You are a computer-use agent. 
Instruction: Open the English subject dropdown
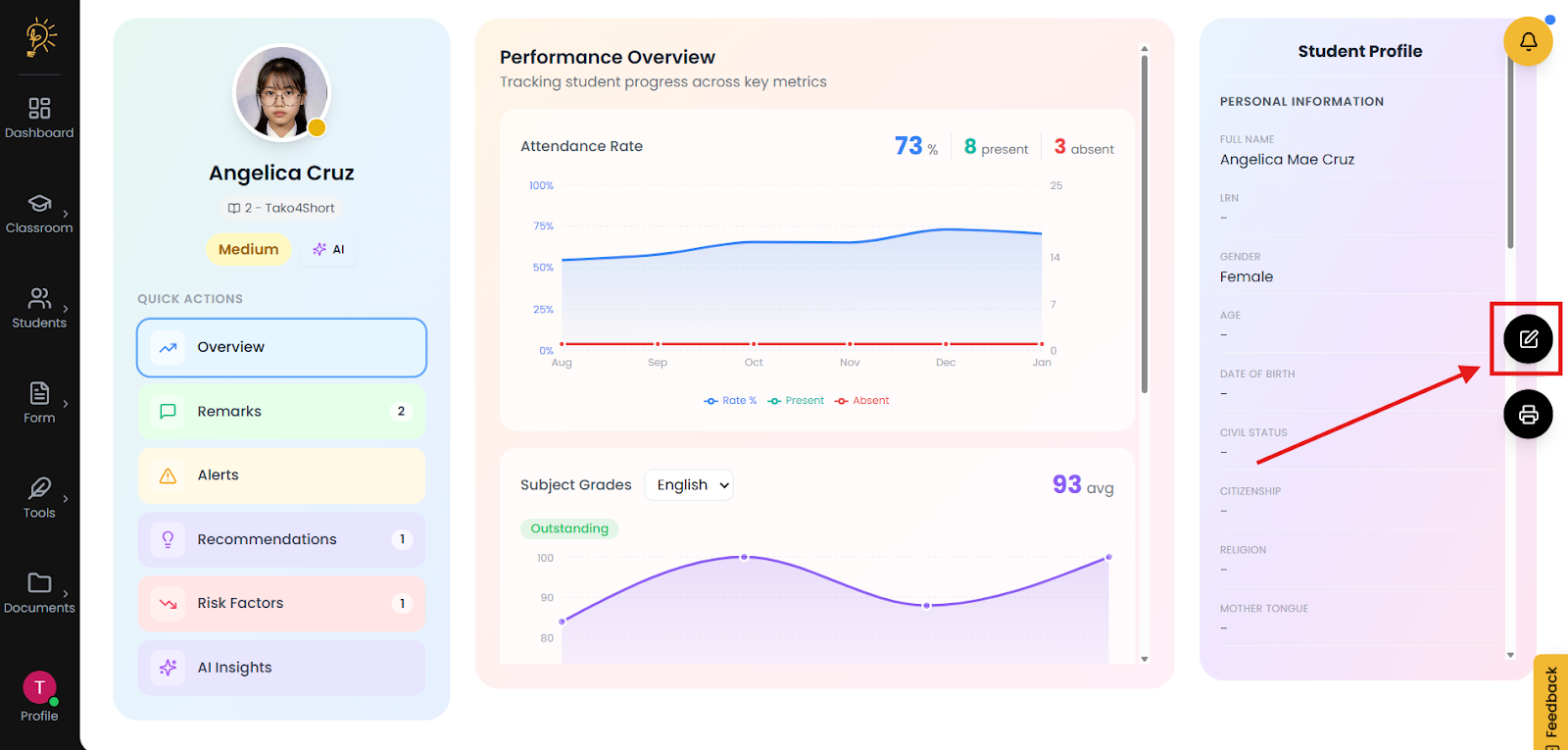[689, 485]
